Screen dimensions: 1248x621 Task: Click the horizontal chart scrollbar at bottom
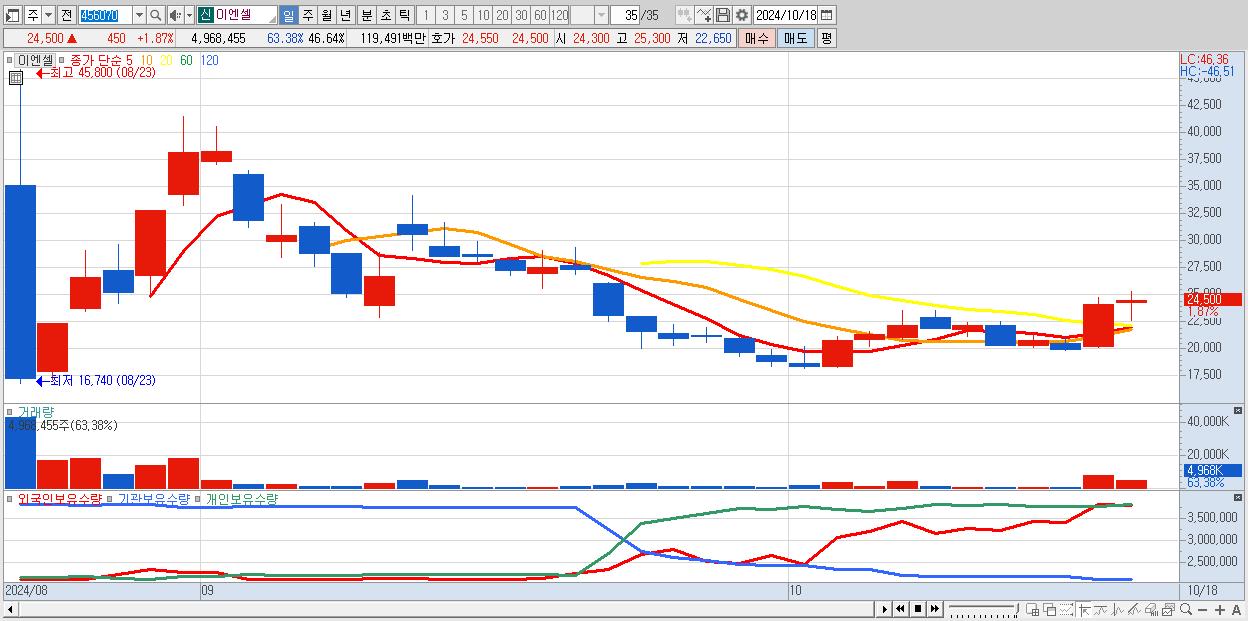click(438, 609)
